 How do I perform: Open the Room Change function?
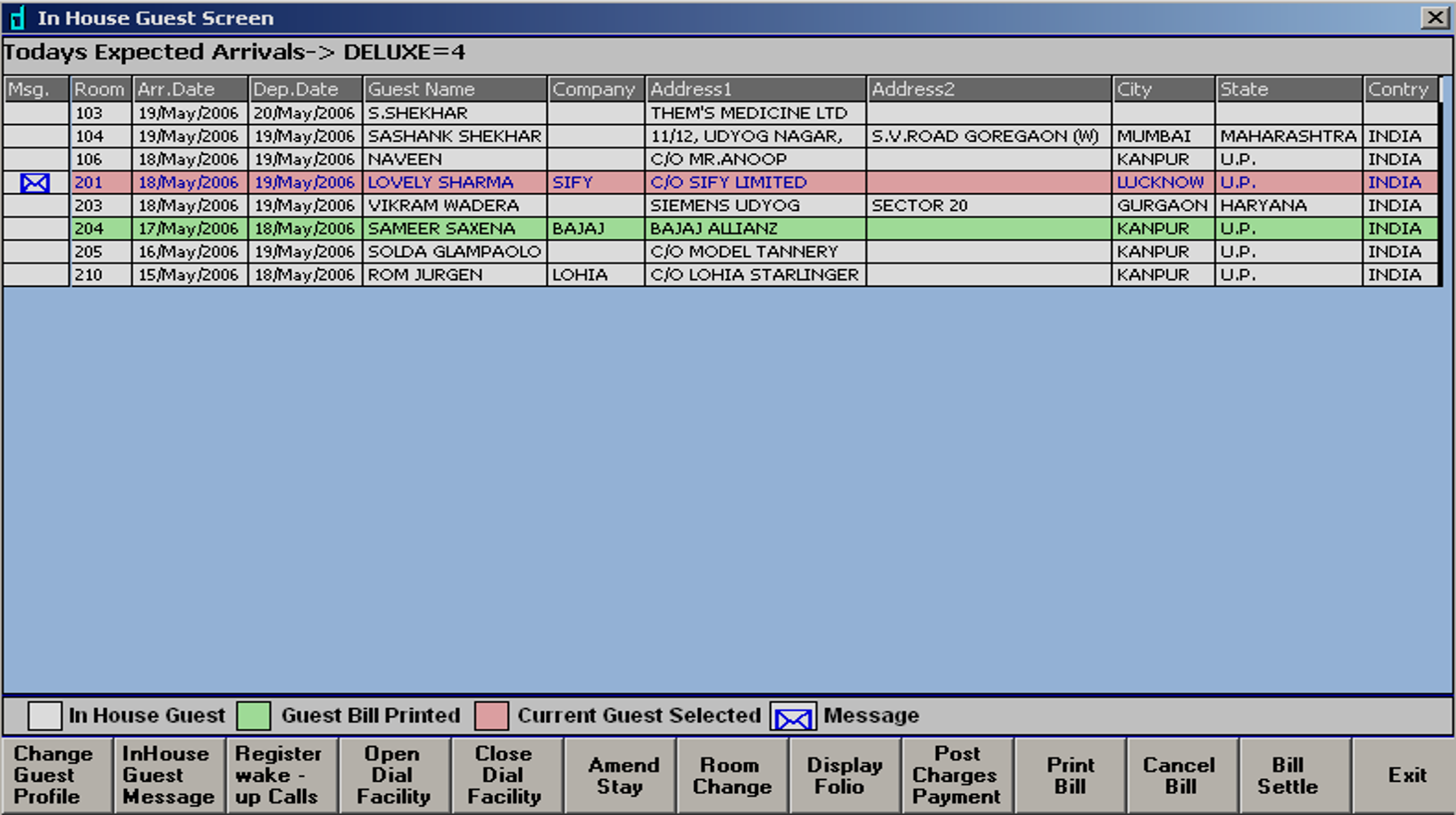tap(732, 775)
